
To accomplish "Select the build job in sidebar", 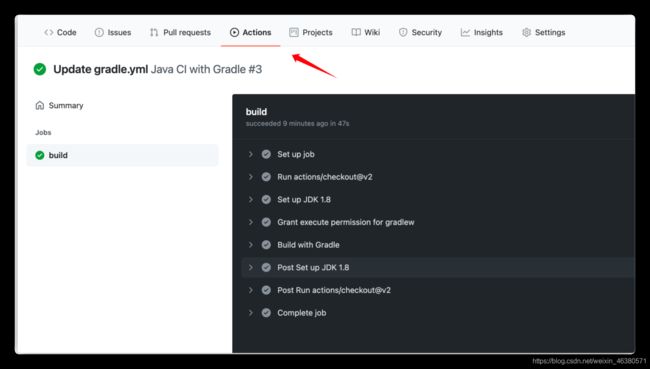I will (x=122, y=155).
